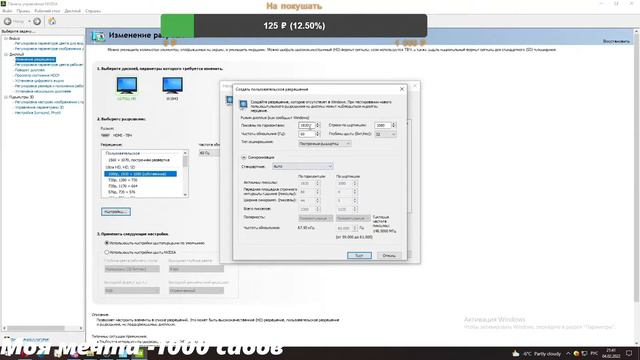Click the taskbar clock

[611, 353]
